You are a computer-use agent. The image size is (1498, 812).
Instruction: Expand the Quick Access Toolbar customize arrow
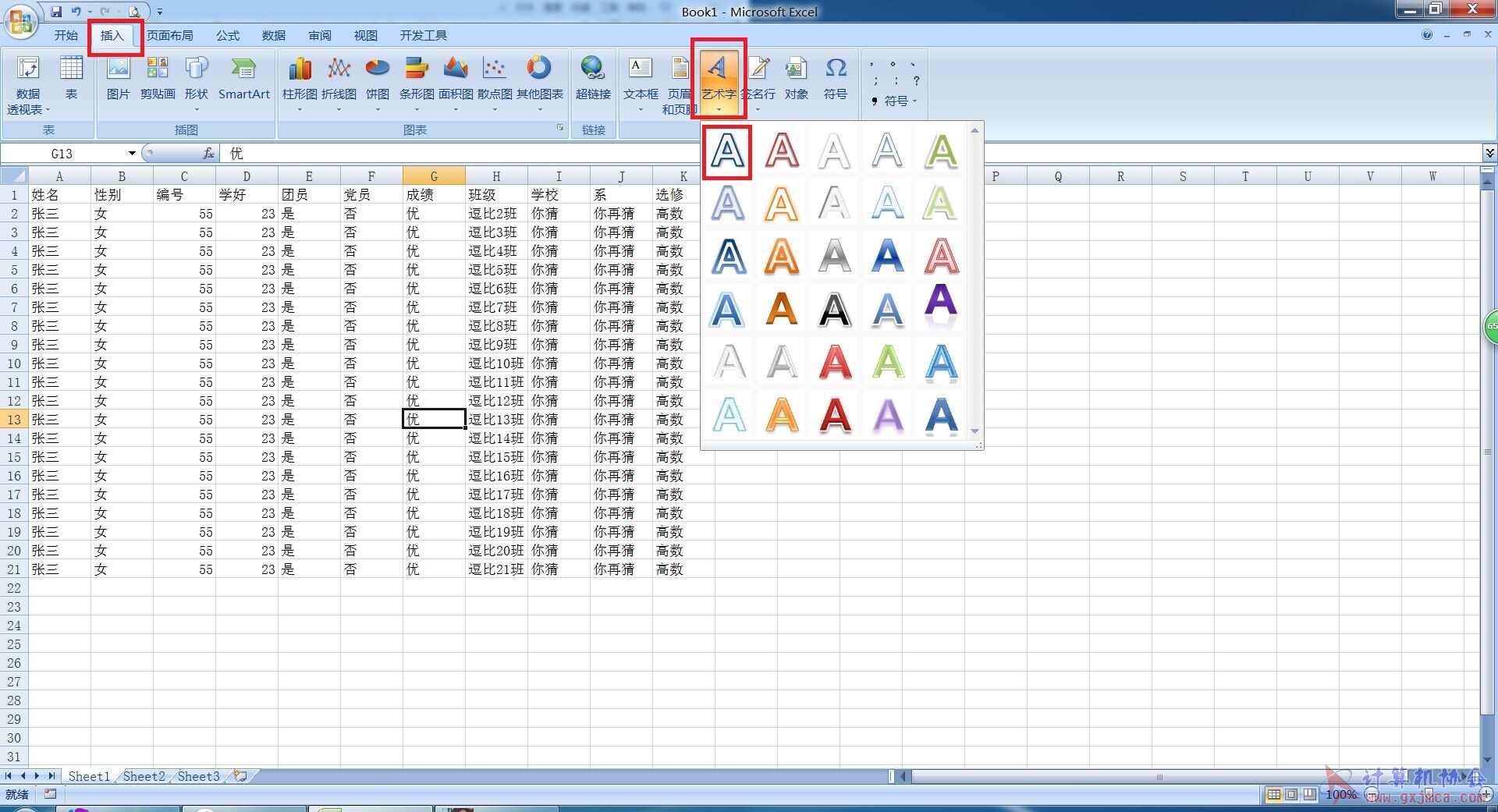click(x=160, y=12)
